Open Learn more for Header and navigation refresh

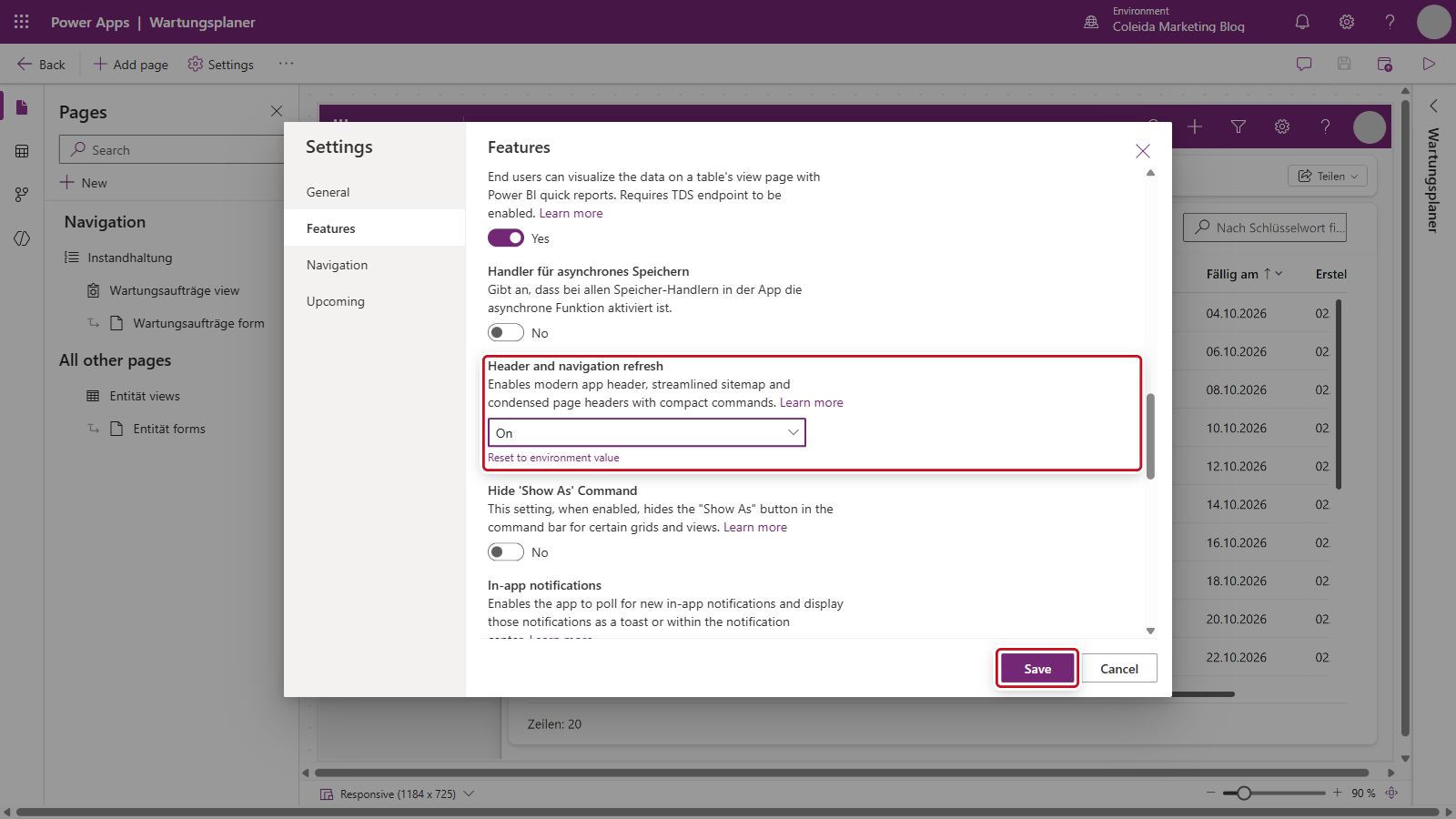tap(811, 402)
